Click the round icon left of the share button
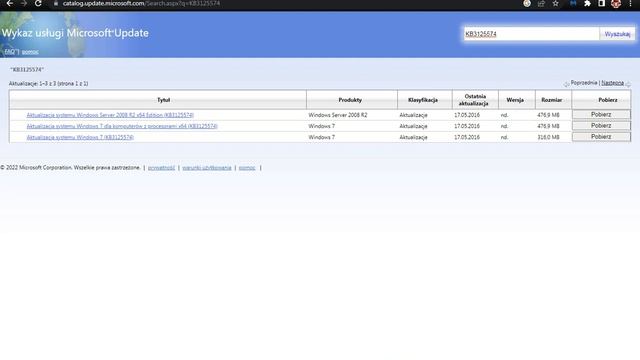The width and height of the screenshot is (640, 360). coord(527,3)
